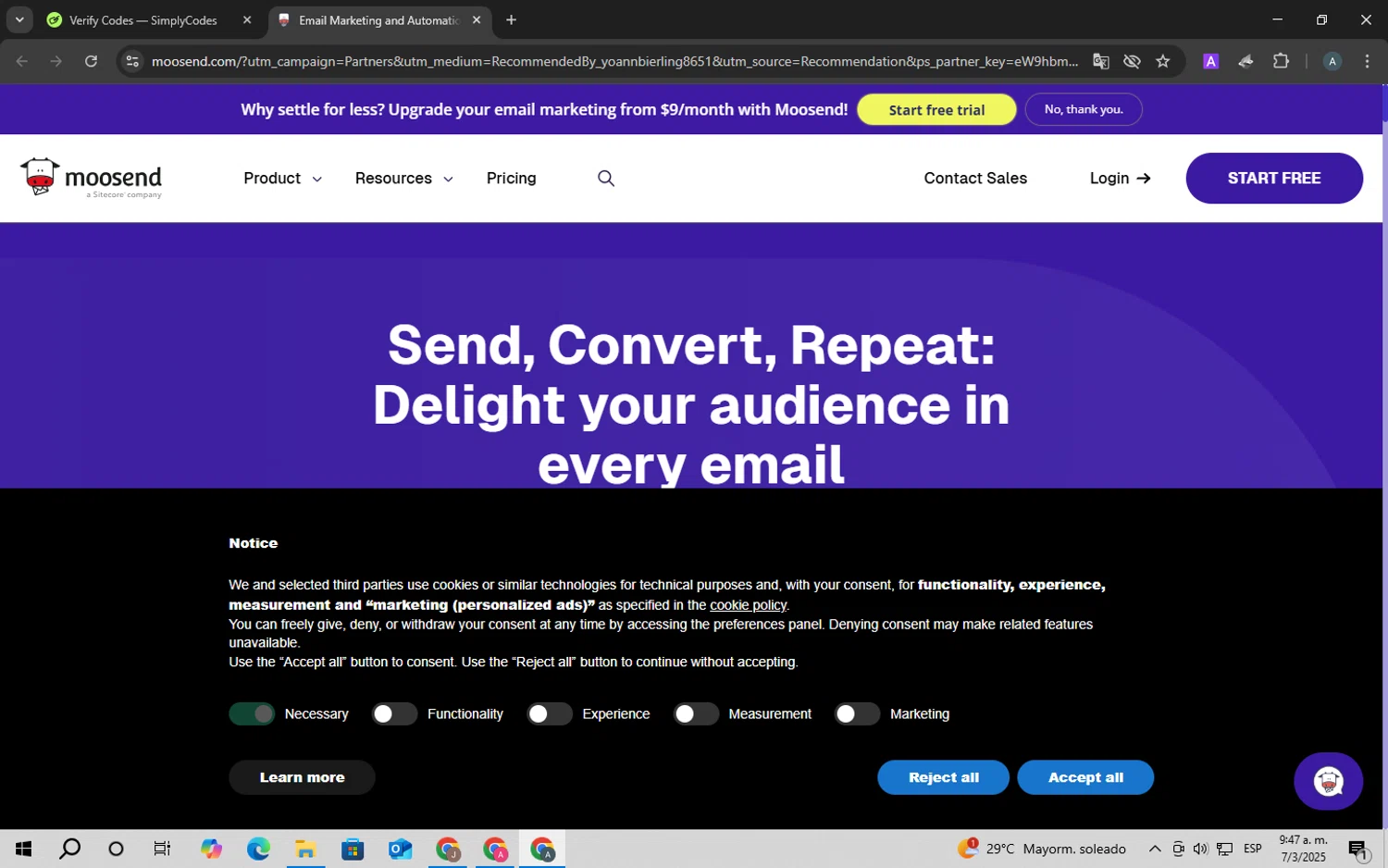Click the ESP language indicator
This screenshot has height=868, width=1388.
click(1253, 849)
